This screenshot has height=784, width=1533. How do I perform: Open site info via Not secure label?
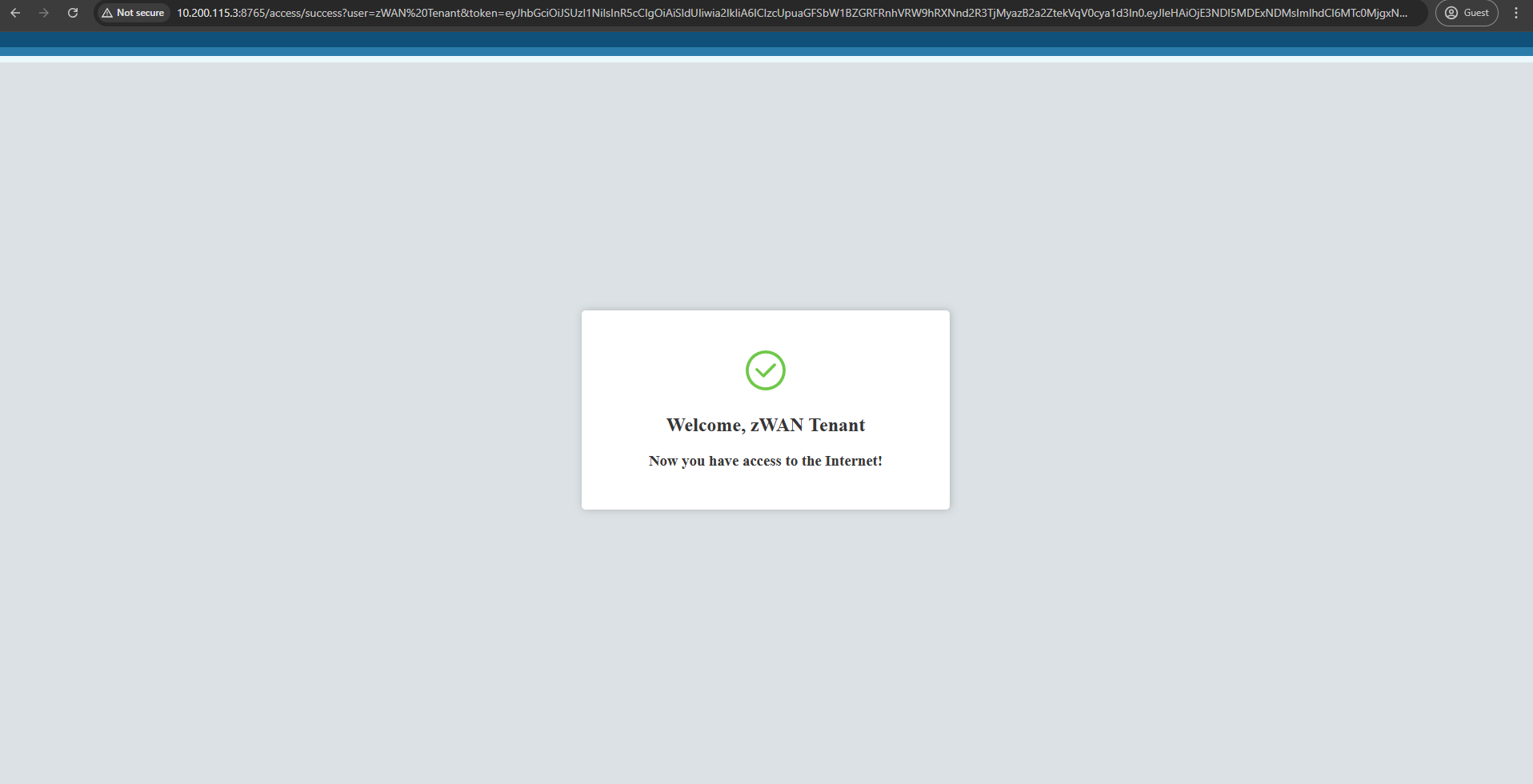140,13
